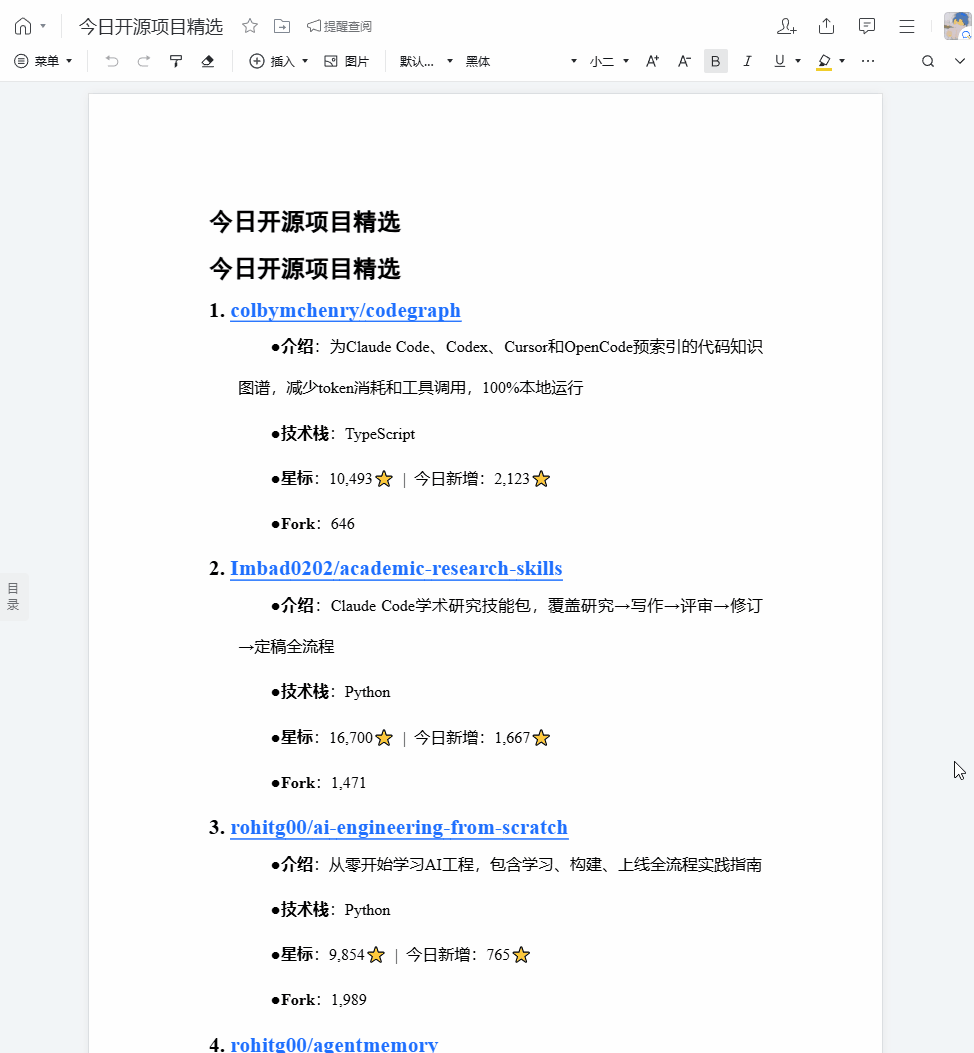Click the Fork: 1,471 line
974x1053 pixels.
coord(318,783)
